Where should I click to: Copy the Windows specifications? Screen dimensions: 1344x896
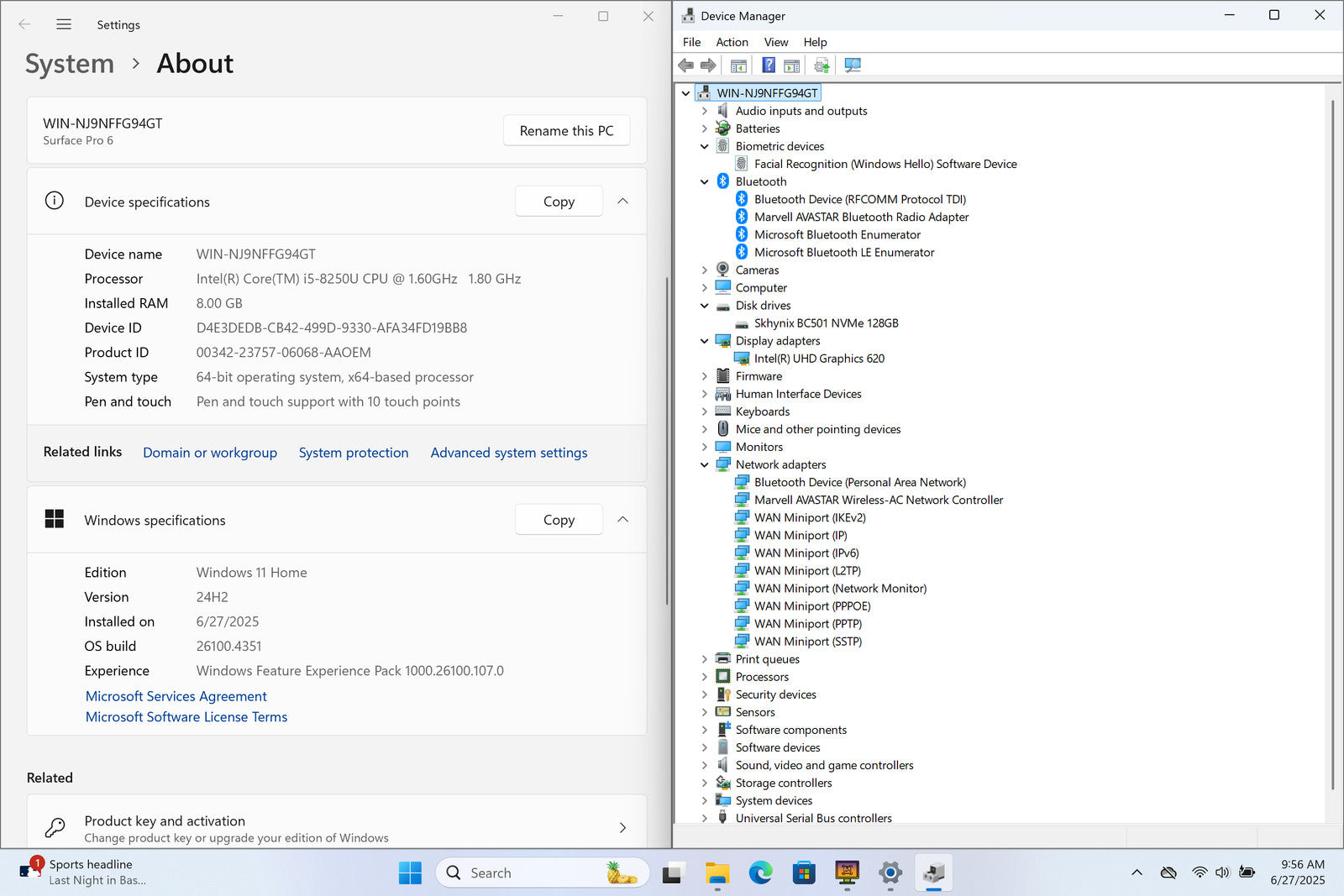pos(559,520)
